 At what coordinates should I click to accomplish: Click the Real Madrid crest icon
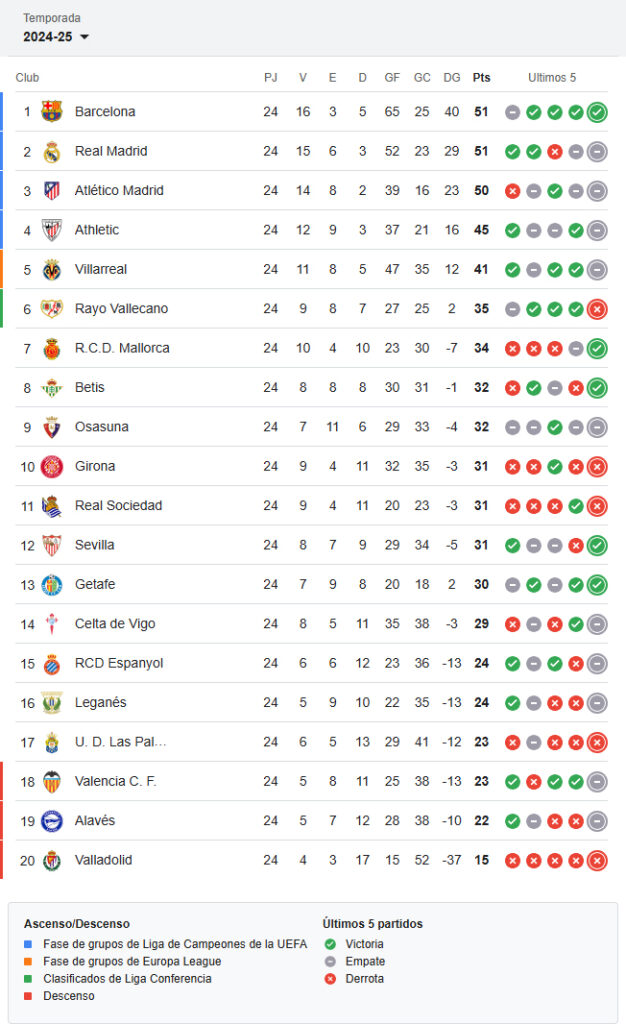52,151
